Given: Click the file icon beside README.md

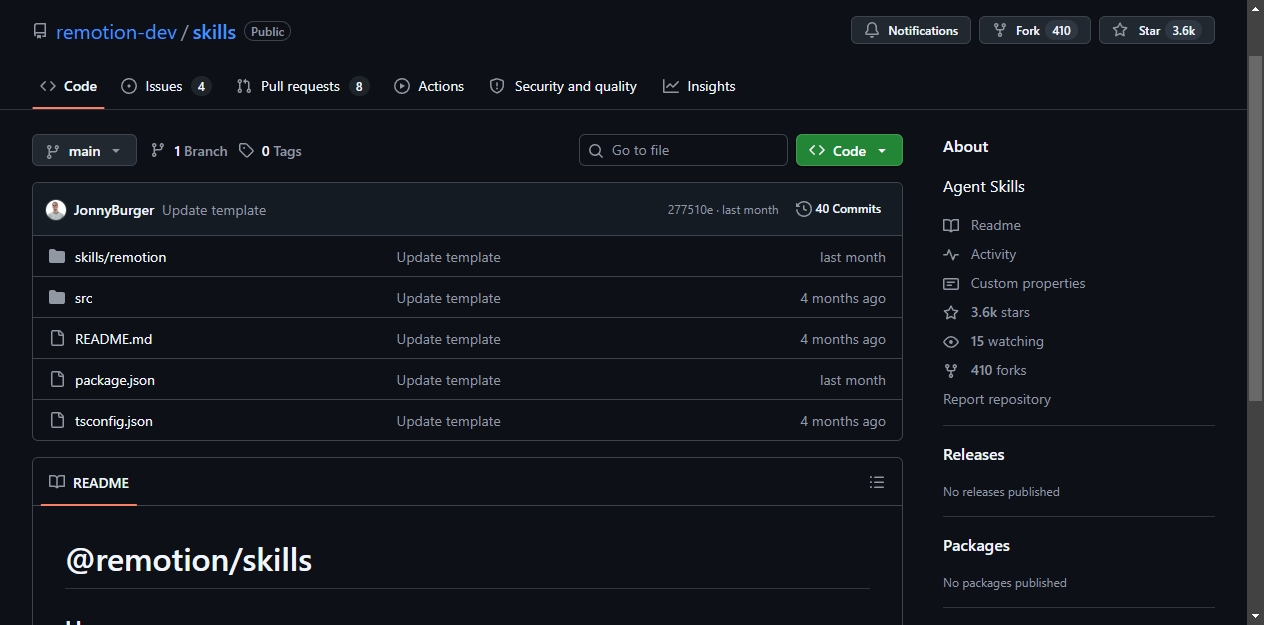Looking at the screenshot, I should click(x=57, y=339).
